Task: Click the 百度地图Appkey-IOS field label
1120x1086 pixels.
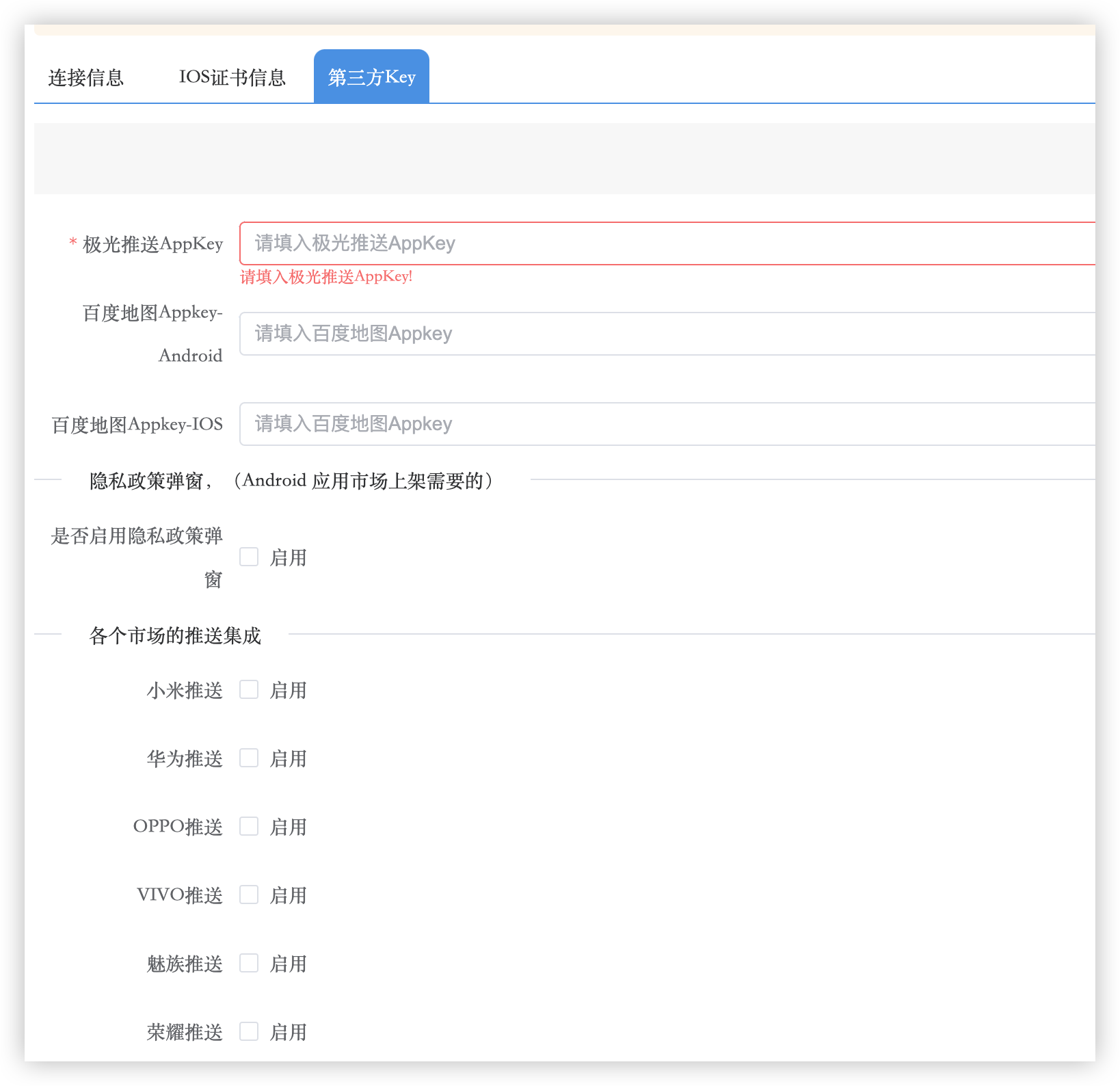Action: tap(137, 425)
